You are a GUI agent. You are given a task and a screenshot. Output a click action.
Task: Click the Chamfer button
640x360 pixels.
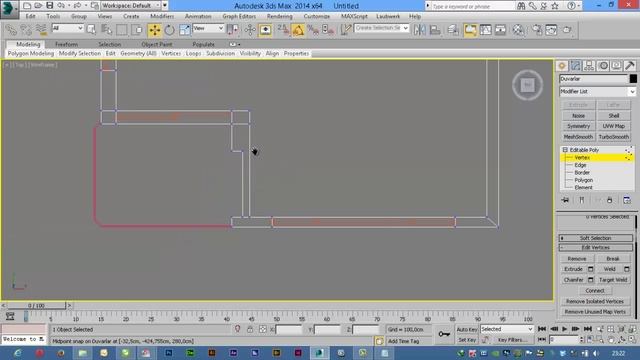[x=573, y=280]
